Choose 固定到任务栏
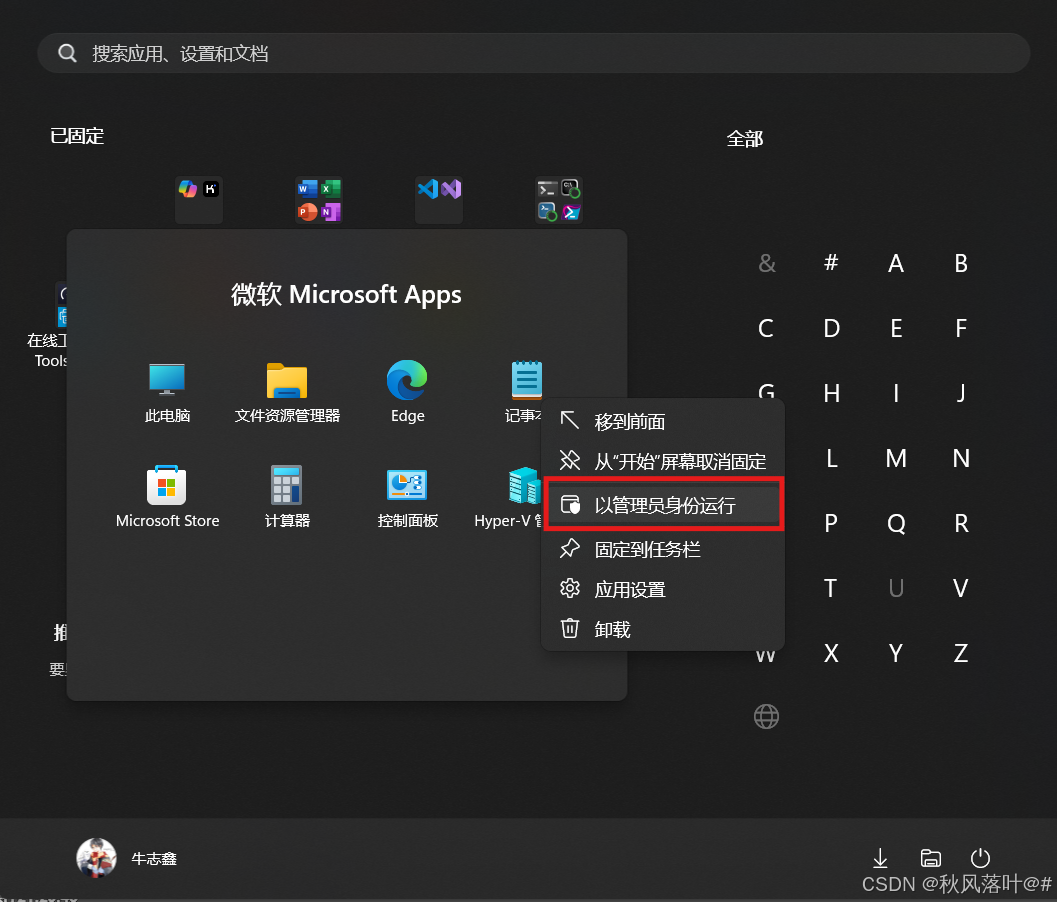1057x902 pixels. pyautogui.click(x=663, y=549)
